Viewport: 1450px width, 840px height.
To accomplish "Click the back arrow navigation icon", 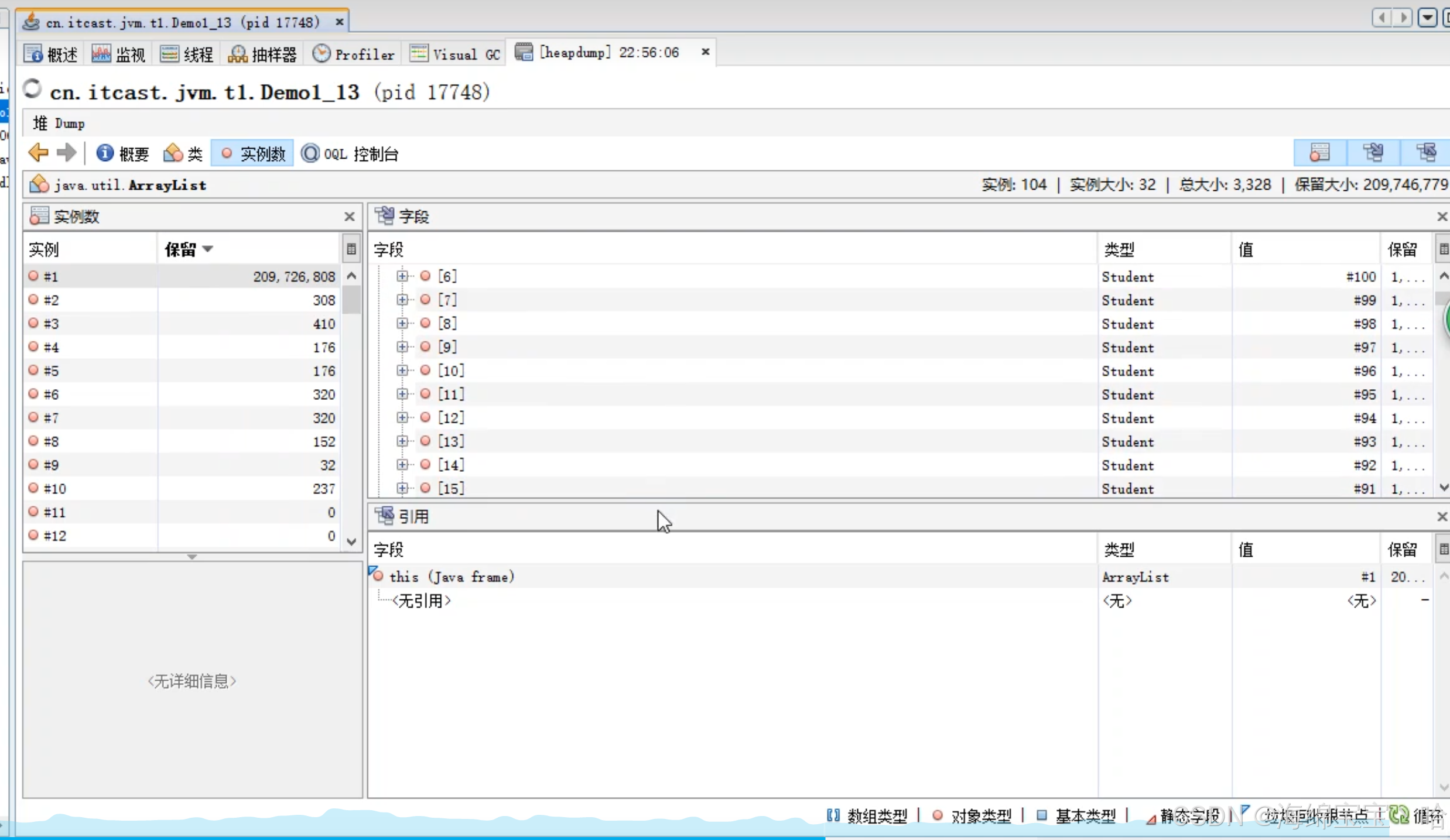I will (38, 153).
